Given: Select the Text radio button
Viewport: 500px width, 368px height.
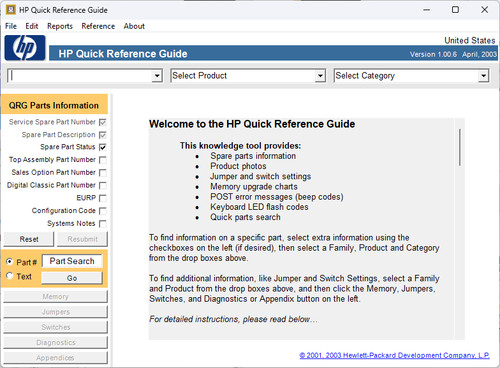Looking at the screenshot, I should pyautogui.click(x=10, y=276).
